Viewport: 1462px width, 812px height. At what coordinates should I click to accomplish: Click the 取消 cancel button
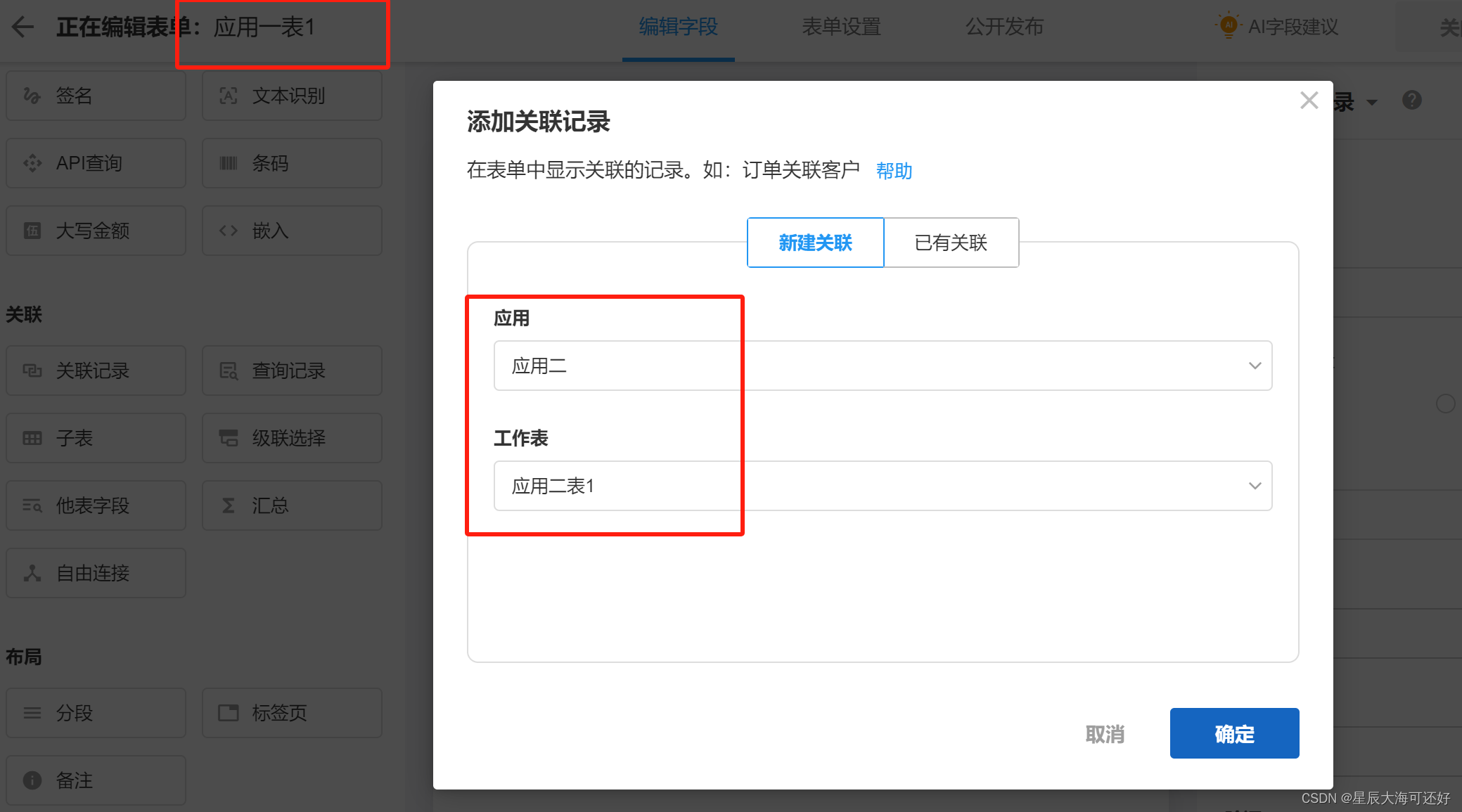(1105, 734)
